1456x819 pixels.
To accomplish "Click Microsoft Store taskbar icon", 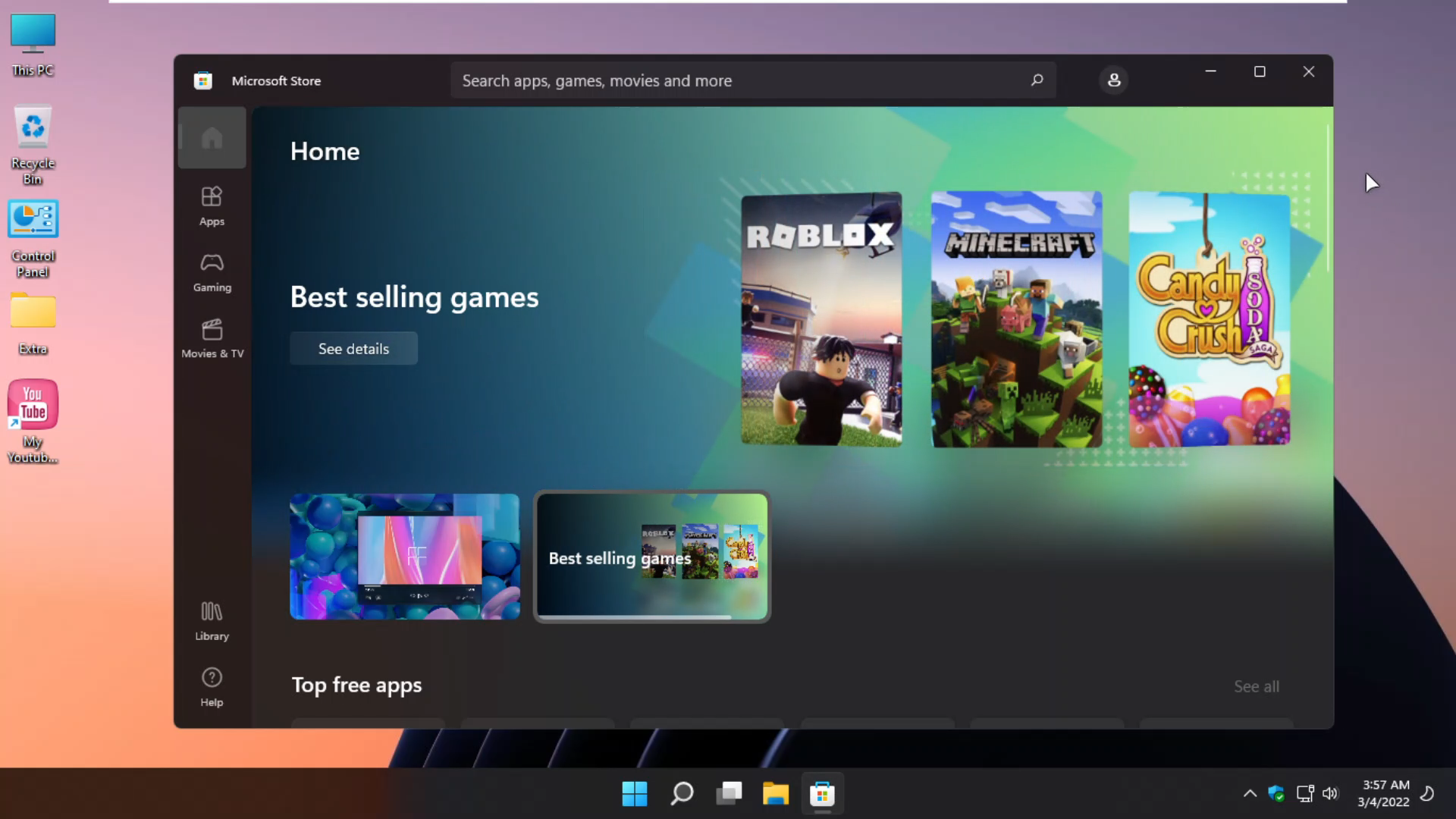I will (823, 794).
